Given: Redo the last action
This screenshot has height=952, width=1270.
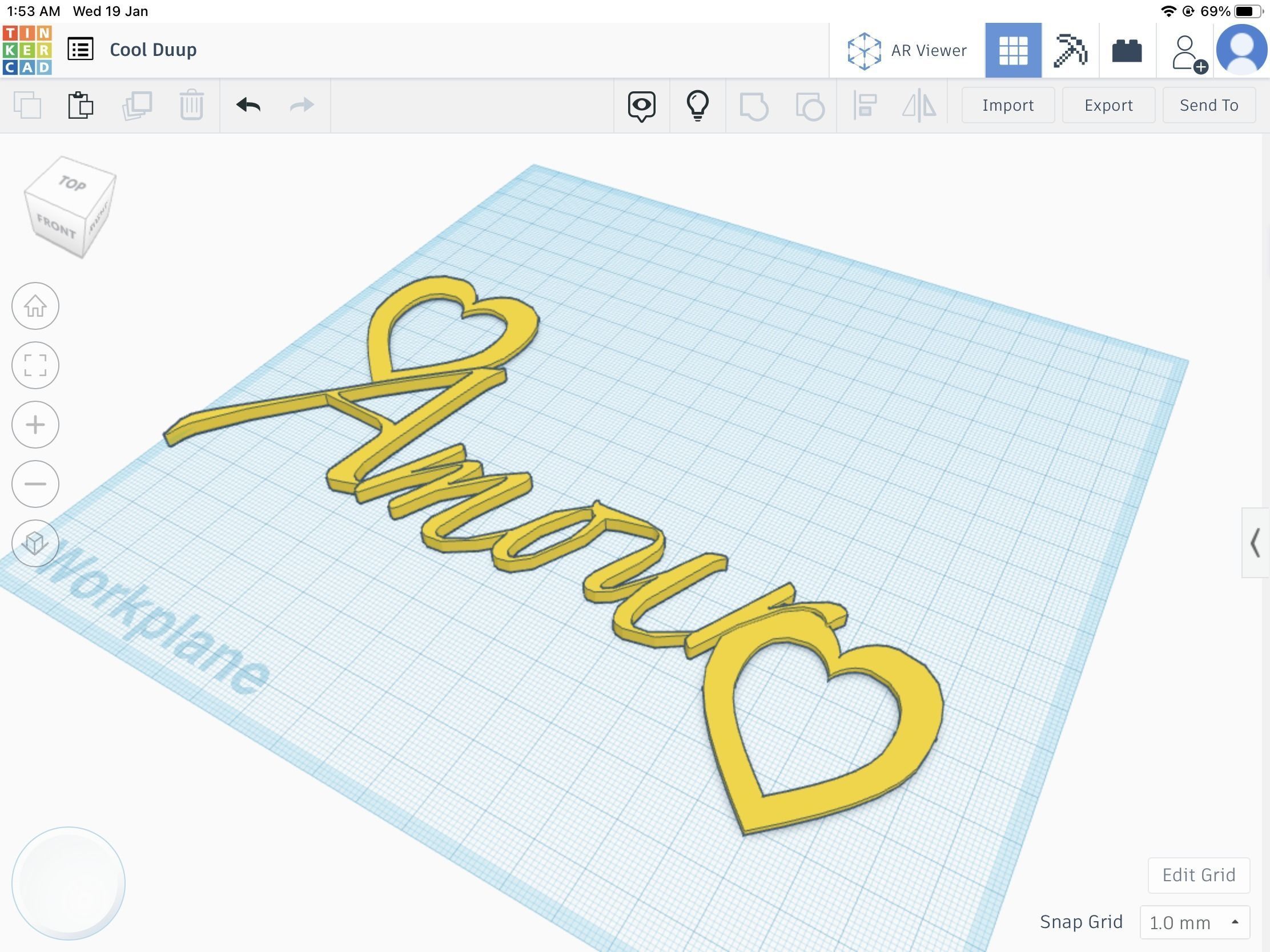Looking at the screenshot, I should [x=302, y=105].
